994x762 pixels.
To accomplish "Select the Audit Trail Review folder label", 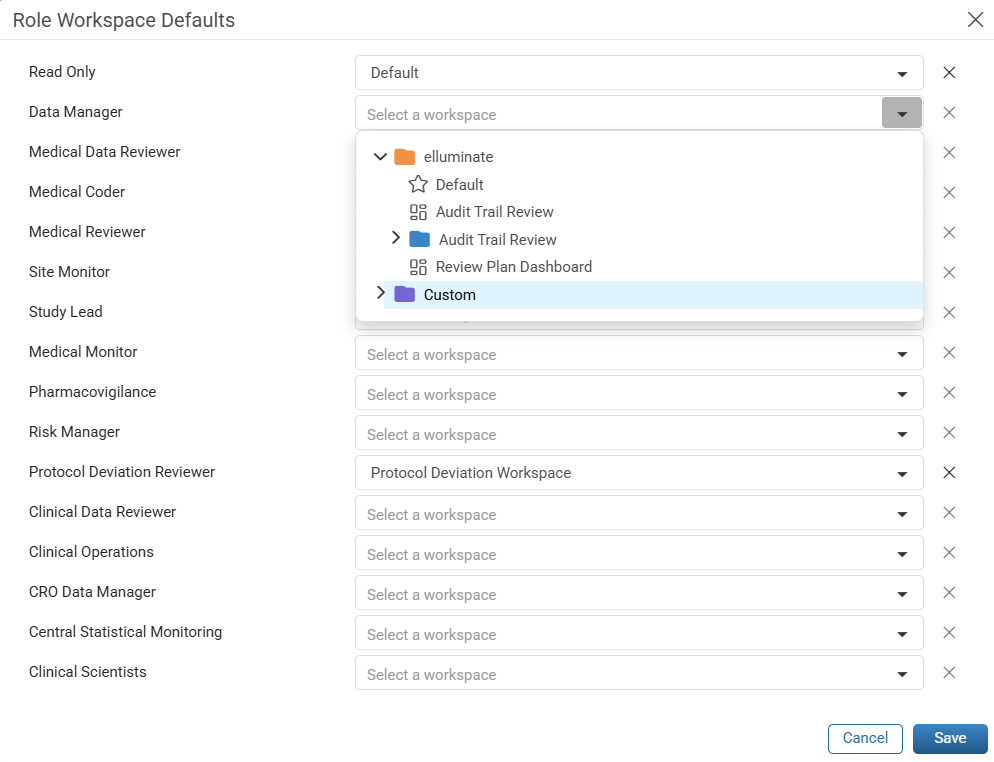I will point(498,240).
